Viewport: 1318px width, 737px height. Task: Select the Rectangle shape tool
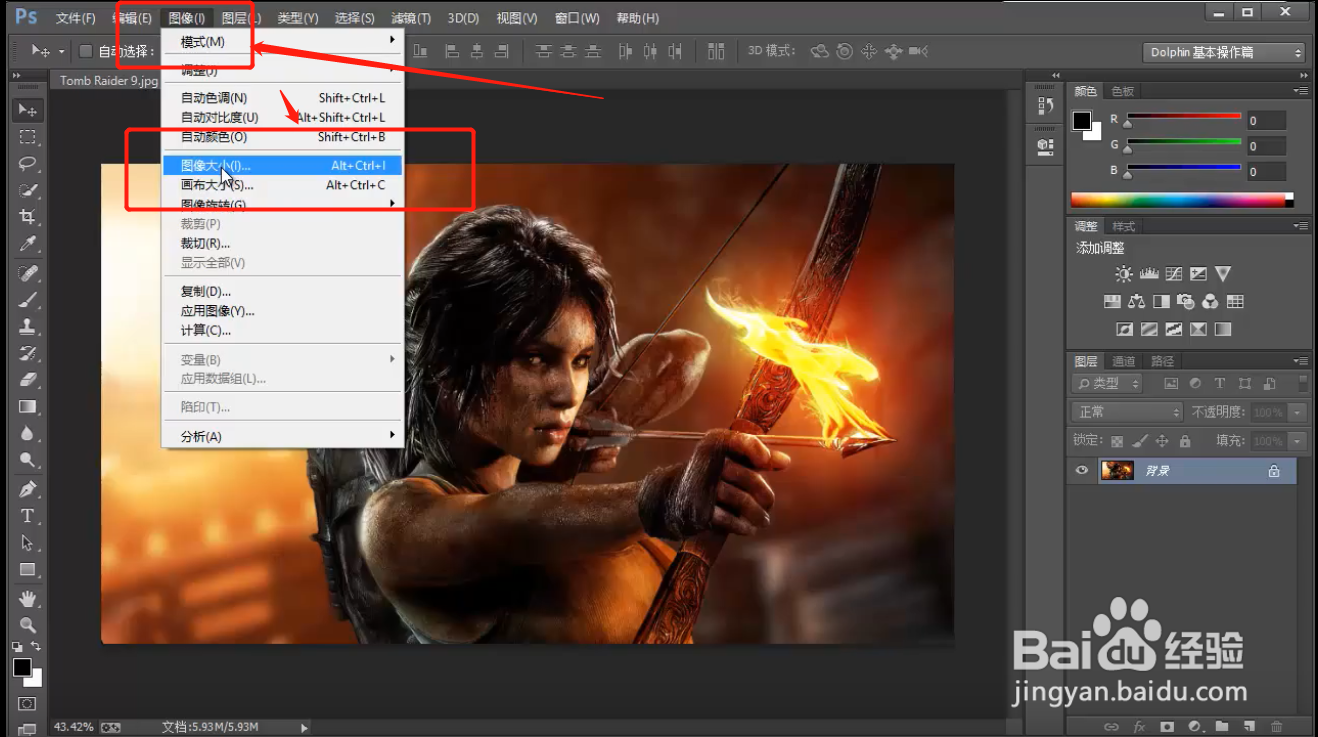click(28, 570)
